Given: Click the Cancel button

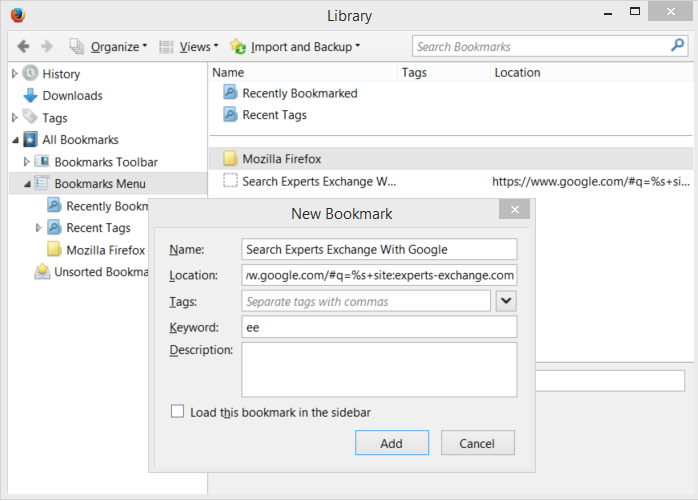Looking at the screenshot, I should pyautogui.click(x=478, y=443).
